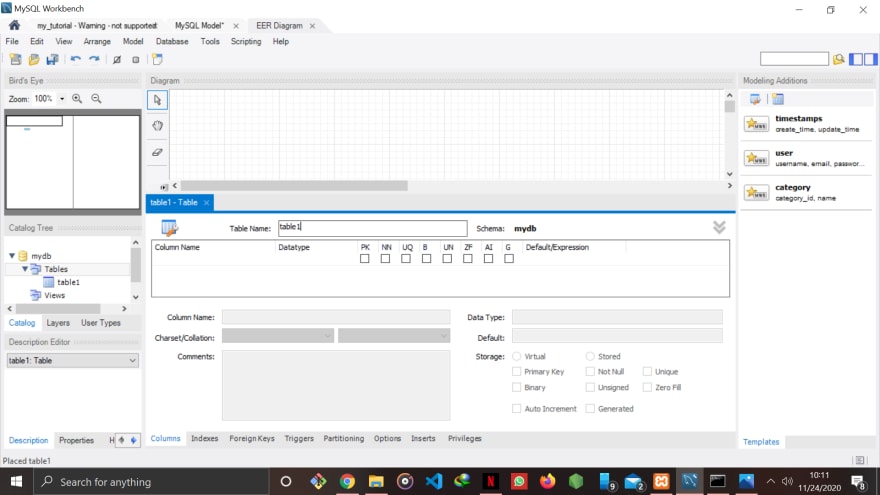
Task: Open the Arrange menu
Action: (97, 42)
